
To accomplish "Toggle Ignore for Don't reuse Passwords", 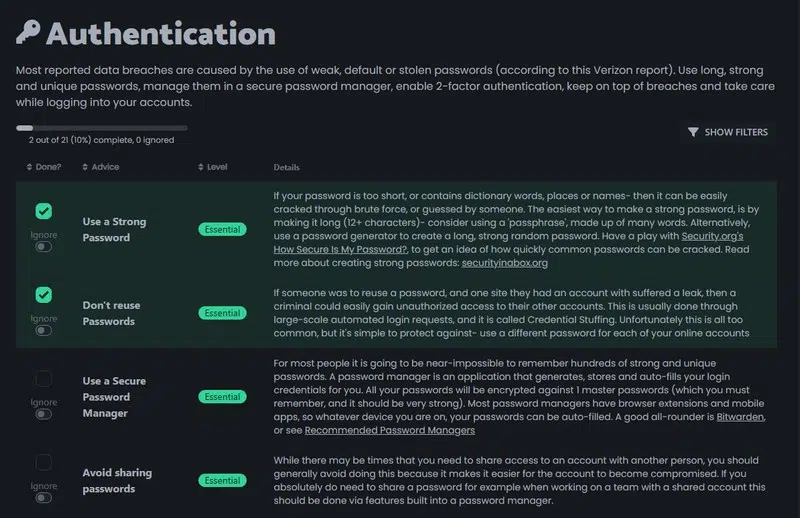I will tap(43, 329).
